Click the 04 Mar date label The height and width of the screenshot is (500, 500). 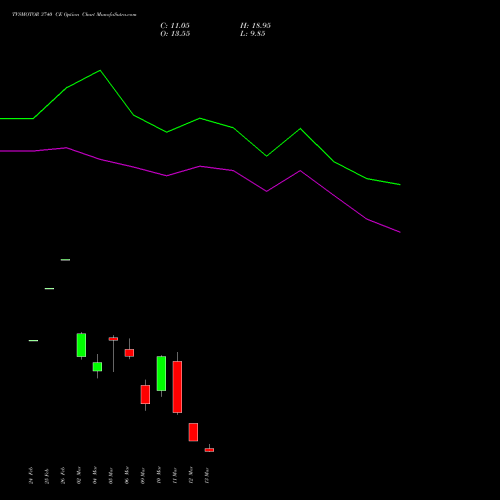pos(95,475)
